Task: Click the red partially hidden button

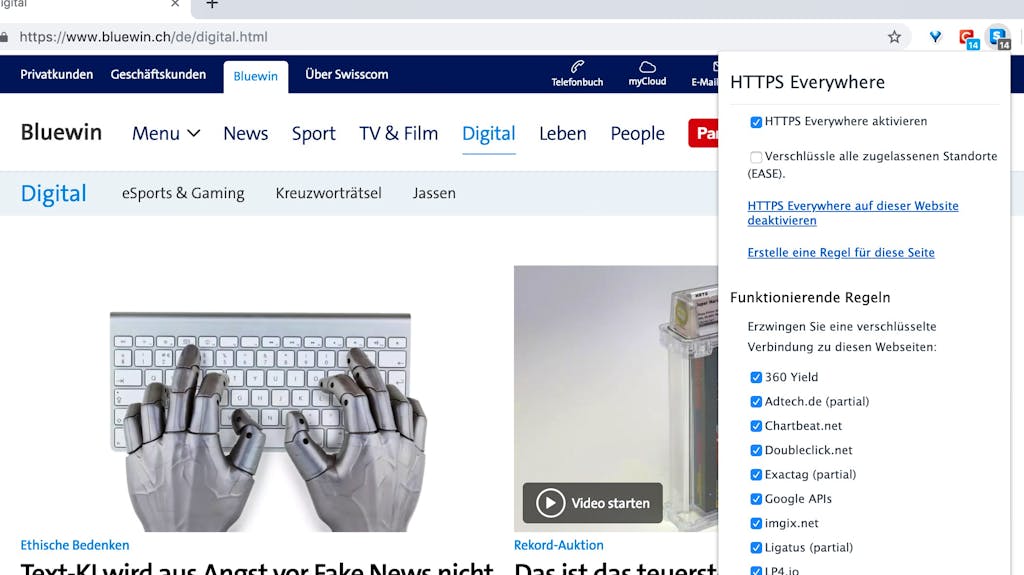Action: point(703,133)
